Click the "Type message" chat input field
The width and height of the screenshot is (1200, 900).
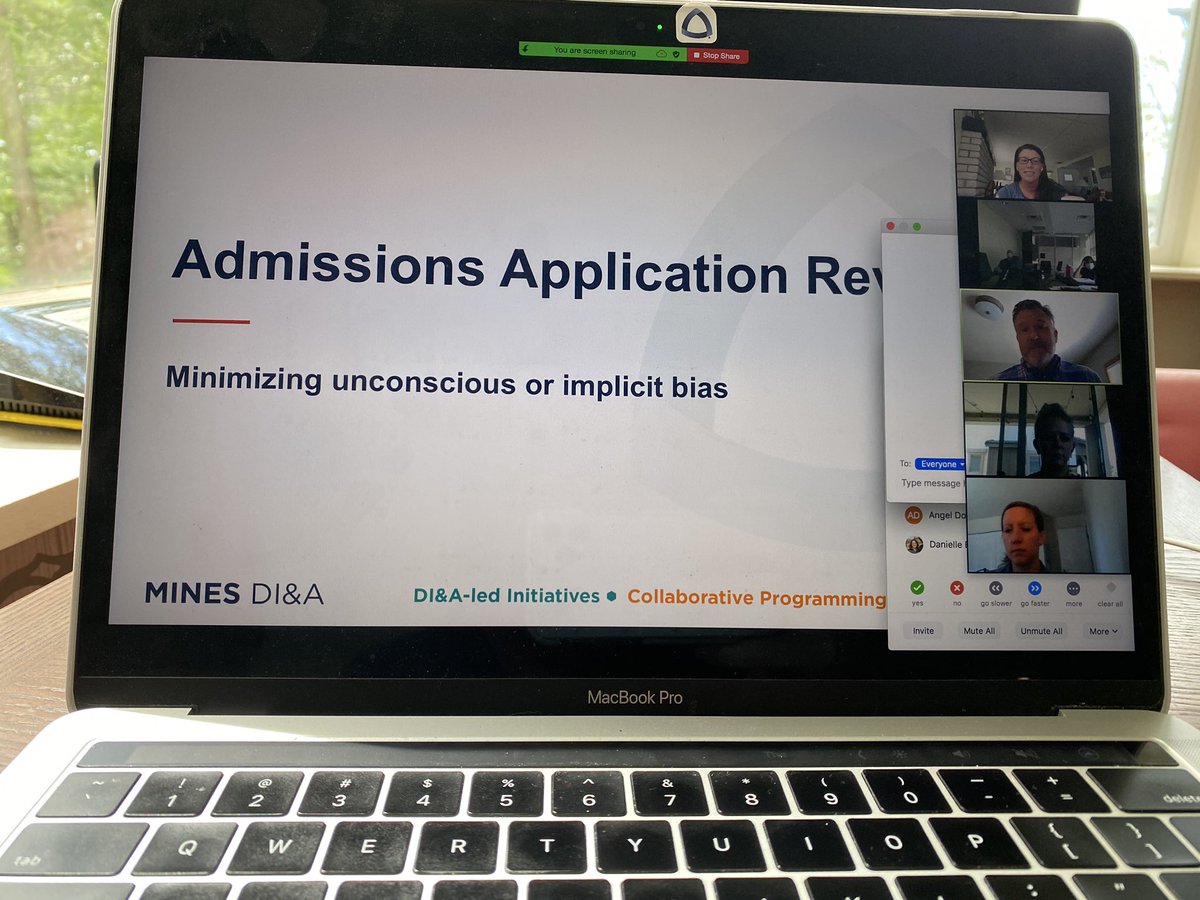coord(930,482)
